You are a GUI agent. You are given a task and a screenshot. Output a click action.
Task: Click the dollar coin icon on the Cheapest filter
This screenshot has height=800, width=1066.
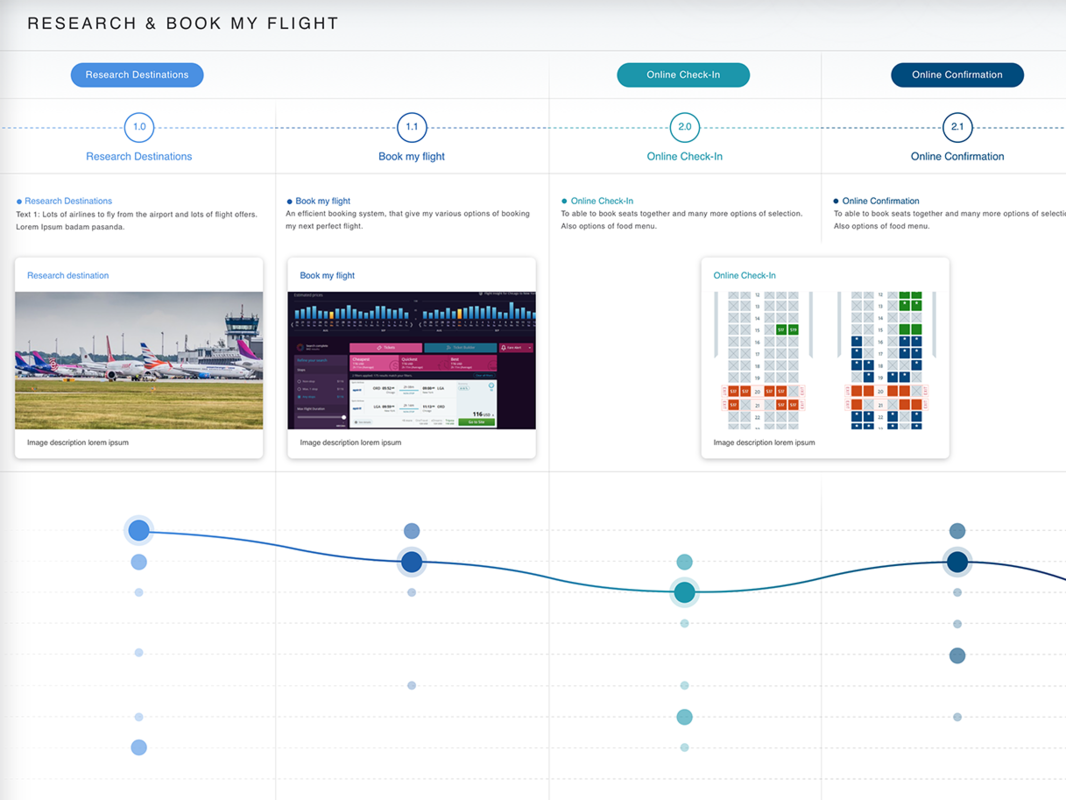tap(394, 365)
